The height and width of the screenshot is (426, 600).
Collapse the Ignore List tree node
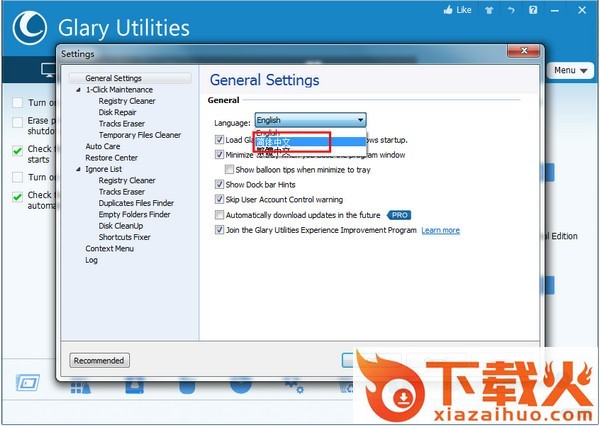pyautogui.click(x=78, y=169)
